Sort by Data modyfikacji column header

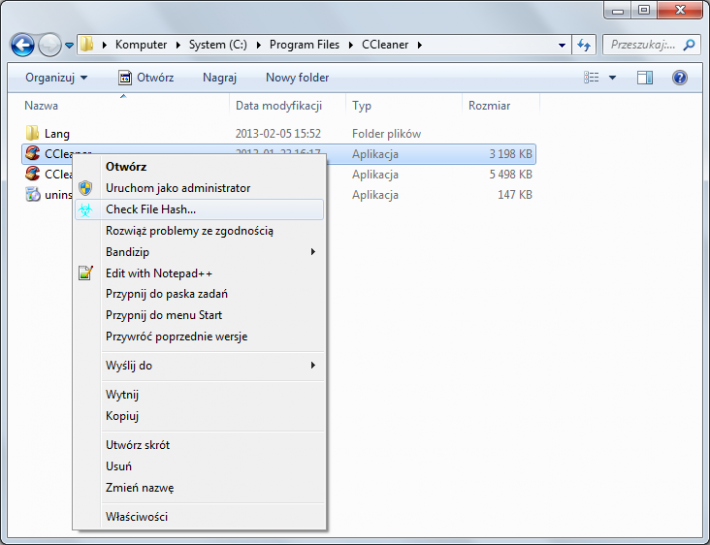click(x=278, y=106)
